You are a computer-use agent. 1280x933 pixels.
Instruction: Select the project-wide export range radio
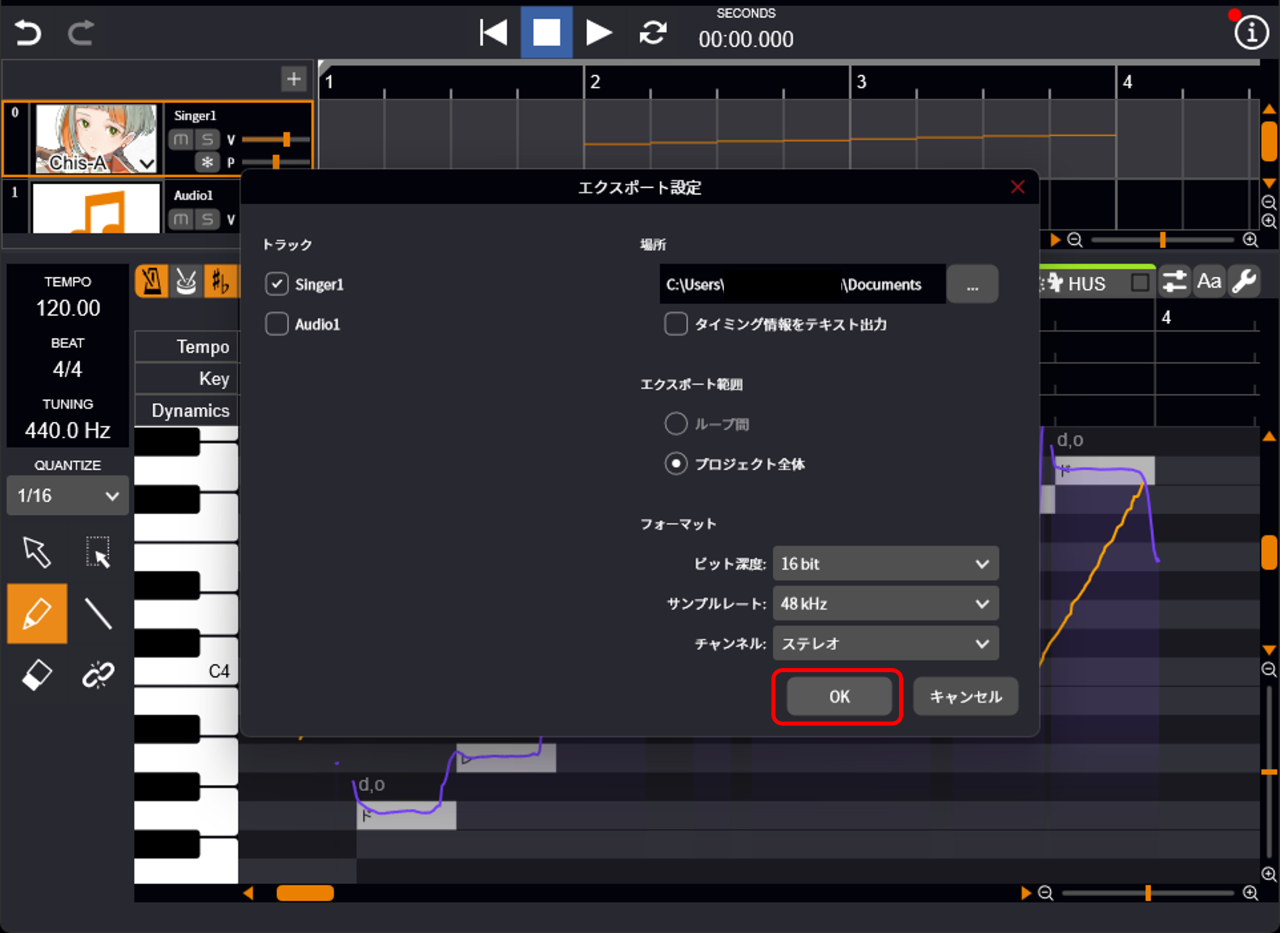[677, 464]
